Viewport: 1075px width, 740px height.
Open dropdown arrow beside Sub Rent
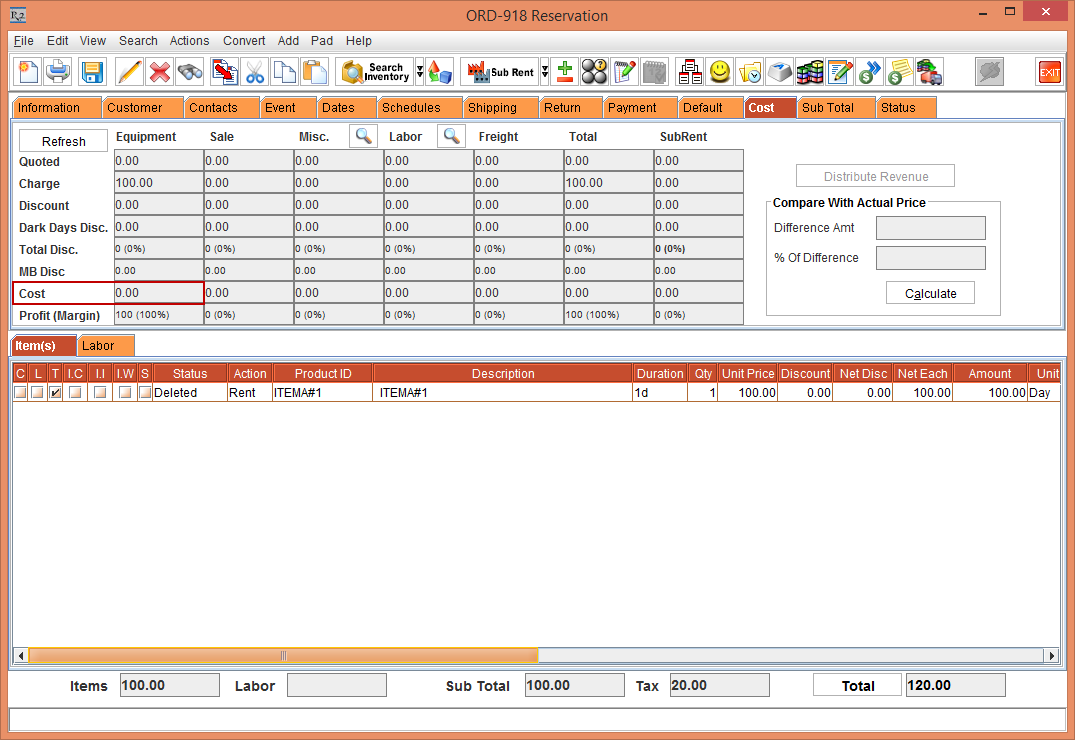(545, 72)
